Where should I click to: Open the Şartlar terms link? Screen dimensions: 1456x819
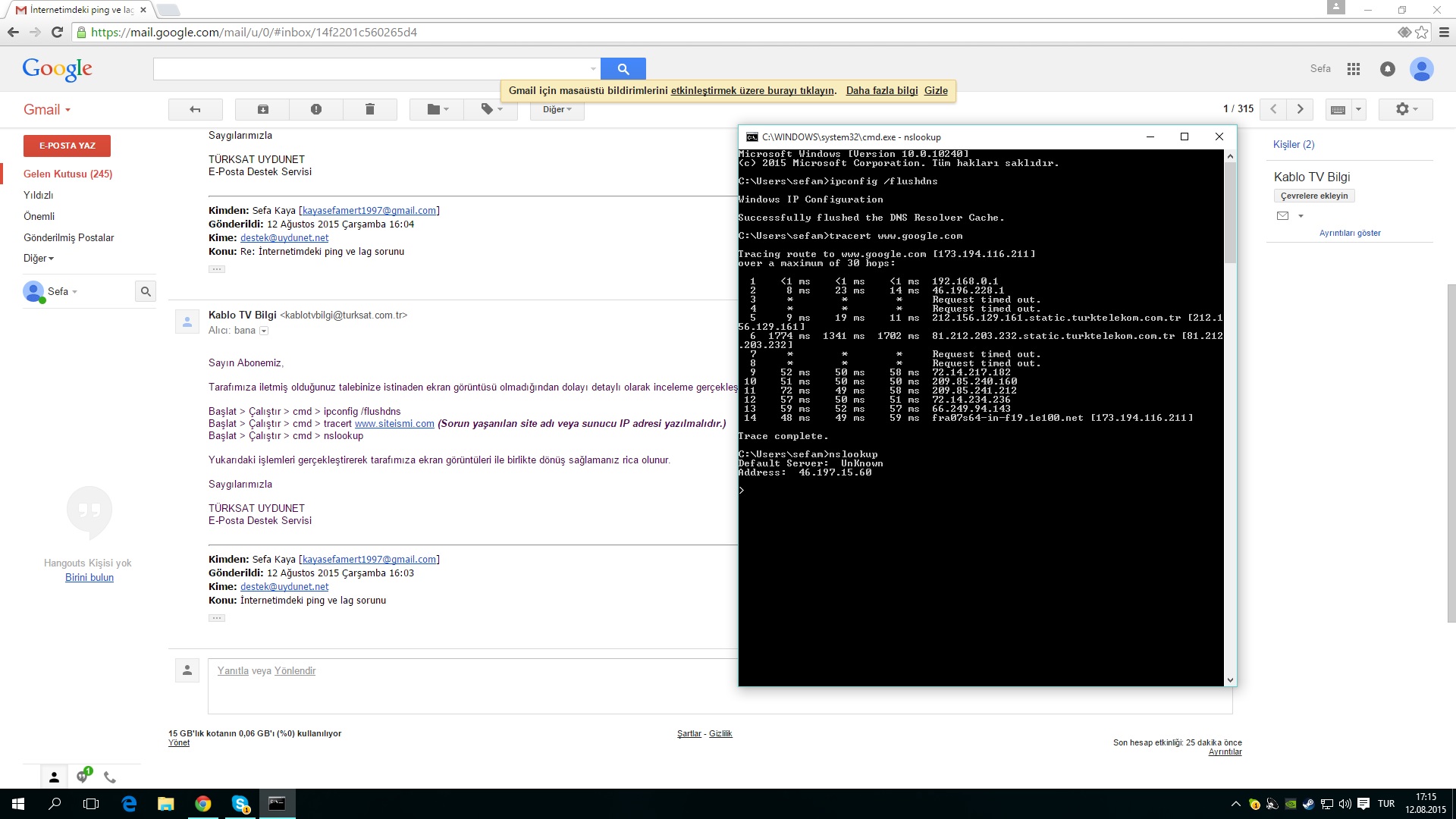689,734
